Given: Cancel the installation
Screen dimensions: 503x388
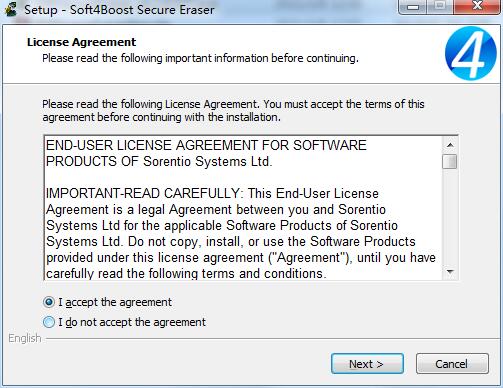Looking at the screenshot, I should tap(452, 364).
